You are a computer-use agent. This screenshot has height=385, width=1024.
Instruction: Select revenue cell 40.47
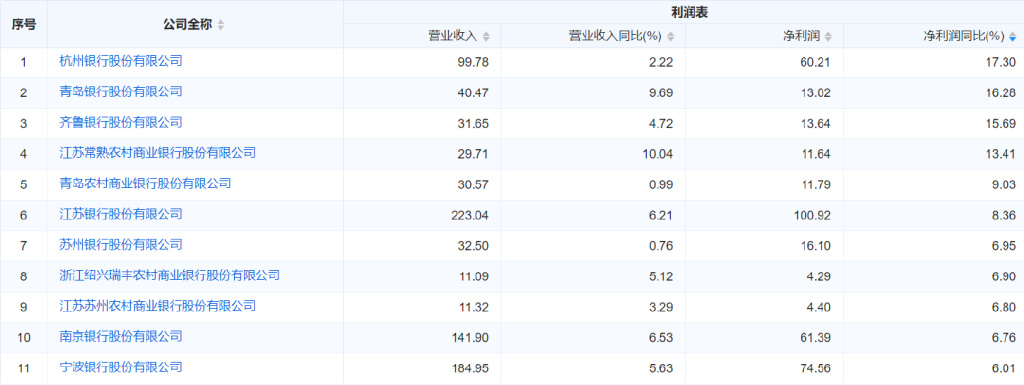coord(472,93)
